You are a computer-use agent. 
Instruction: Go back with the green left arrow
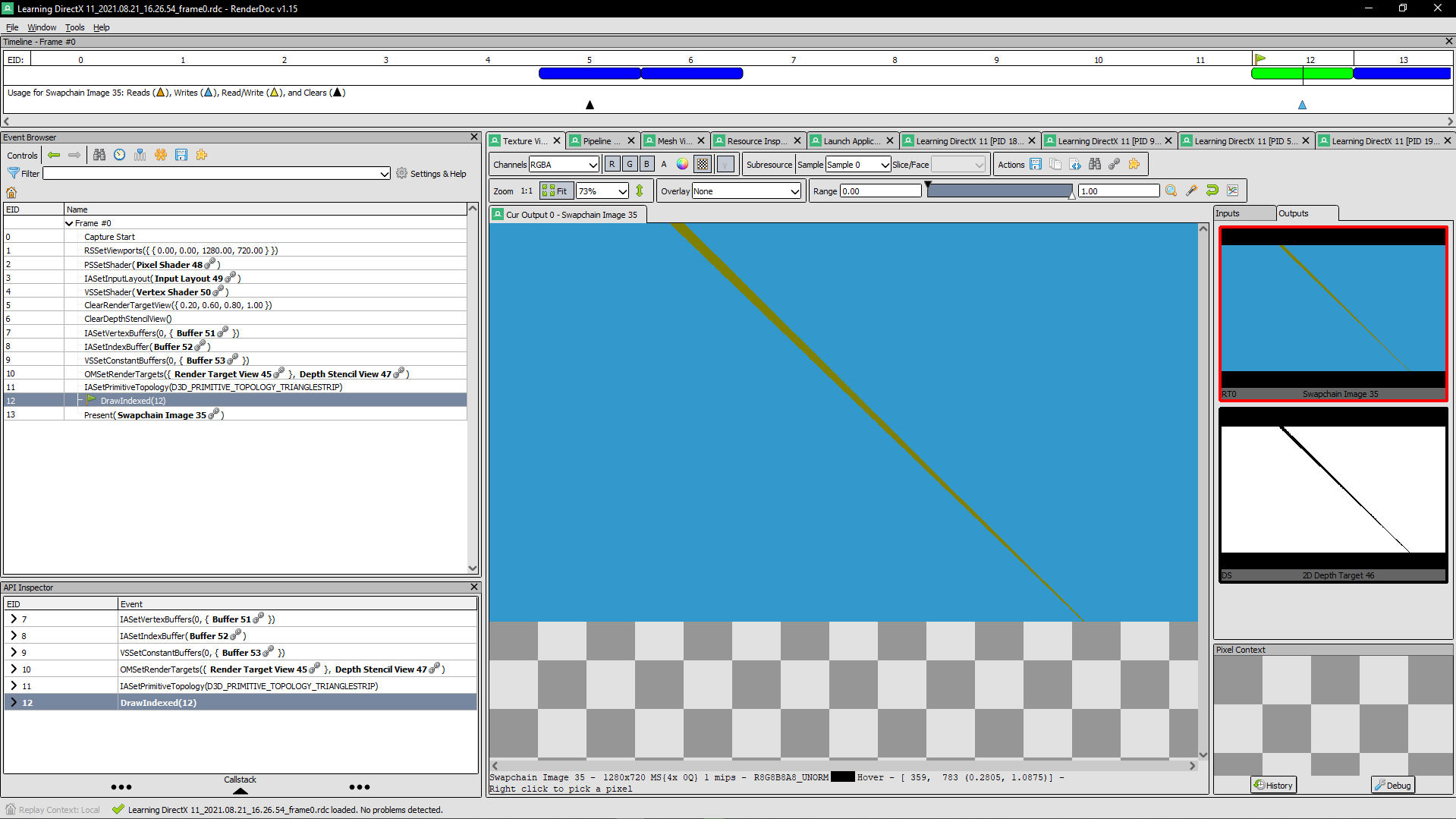pyautogui.click(x=54, y=155)
